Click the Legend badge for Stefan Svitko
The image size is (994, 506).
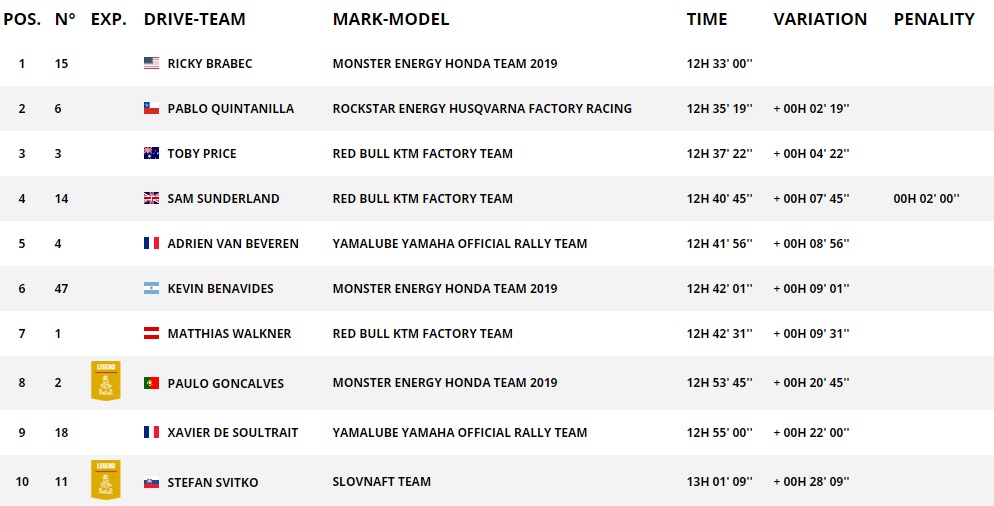(106, 480)
